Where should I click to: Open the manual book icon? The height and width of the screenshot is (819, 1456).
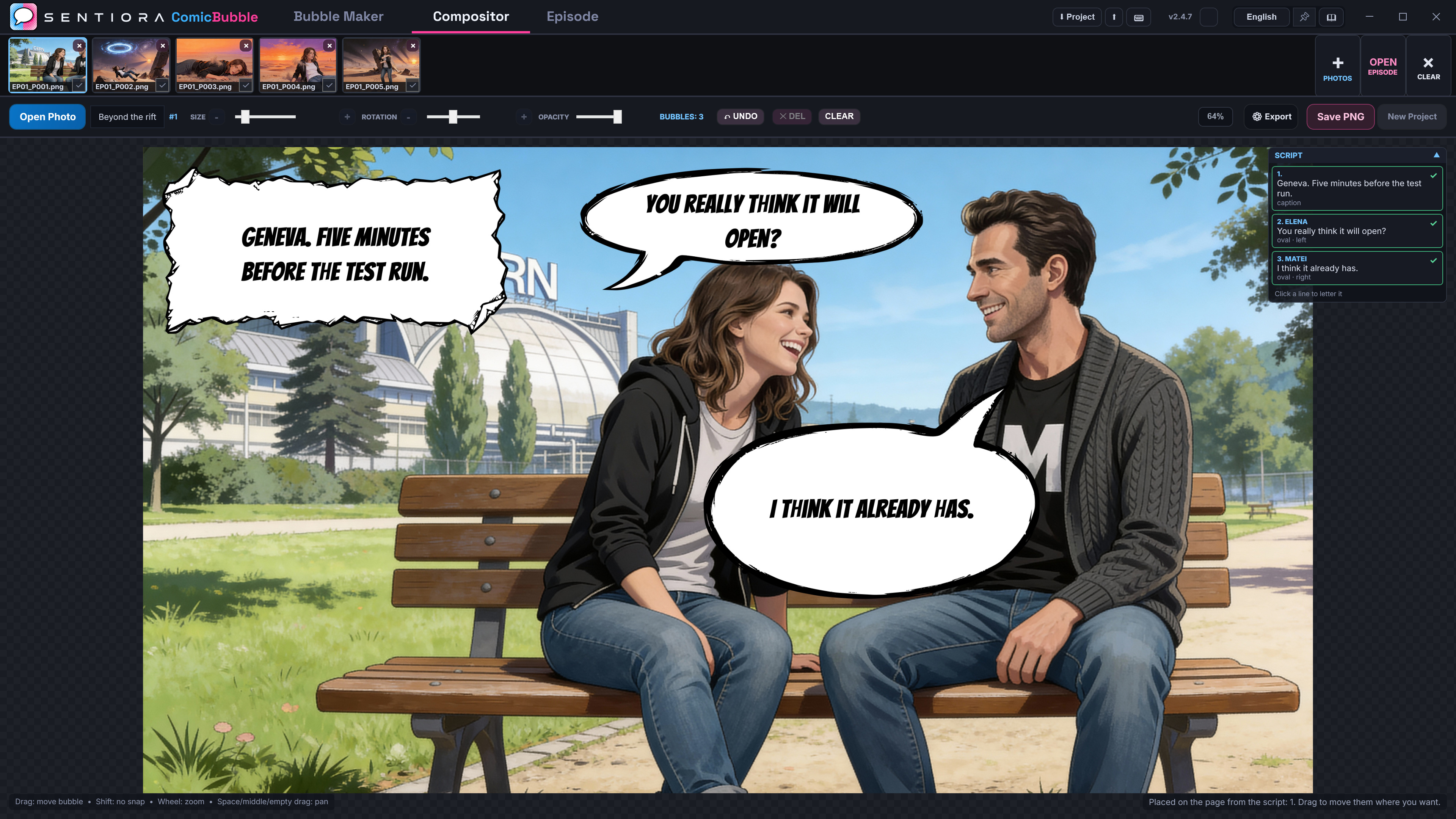tap(1331, 17)
